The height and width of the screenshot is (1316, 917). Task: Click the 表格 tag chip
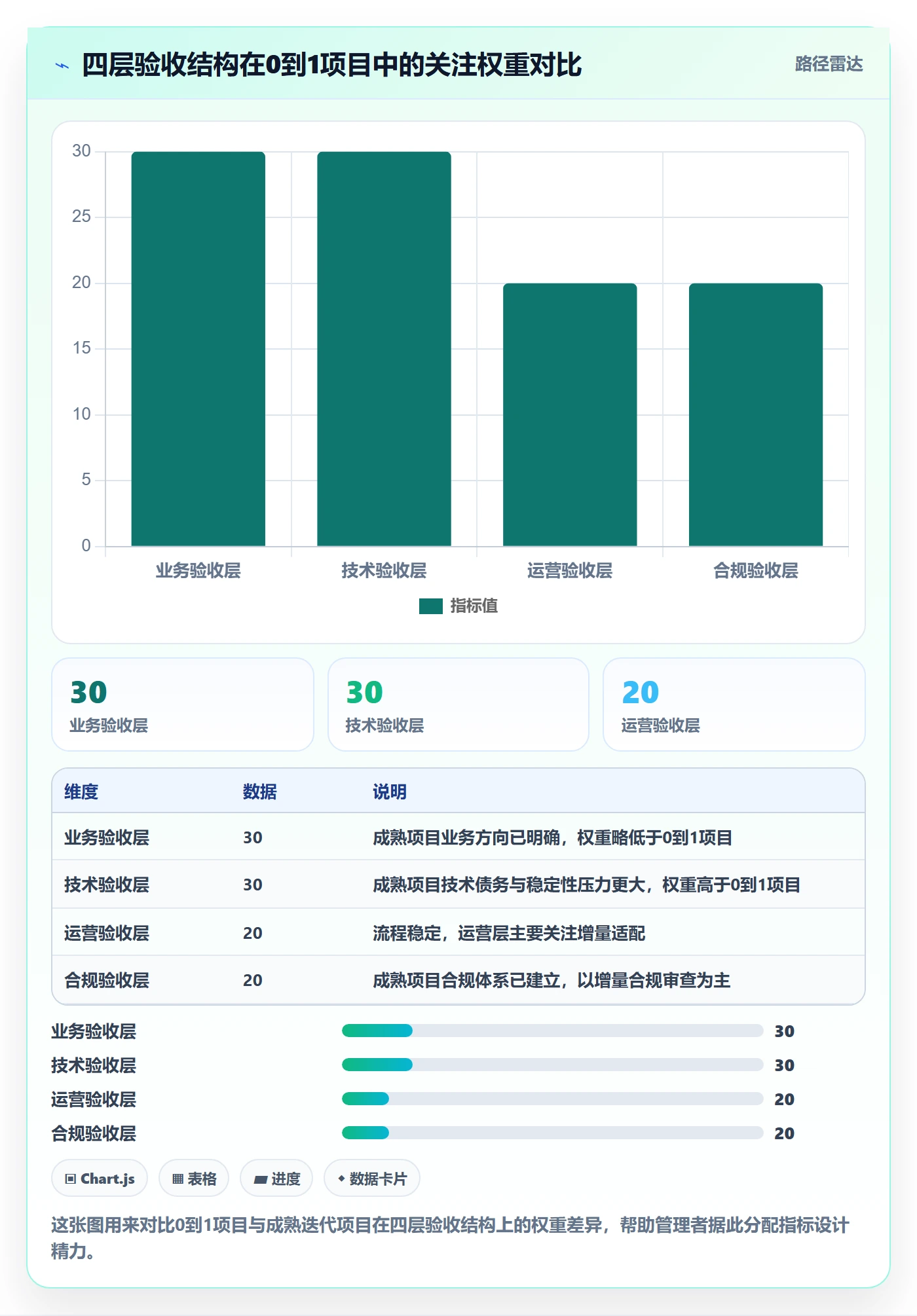coord(194,1179)
